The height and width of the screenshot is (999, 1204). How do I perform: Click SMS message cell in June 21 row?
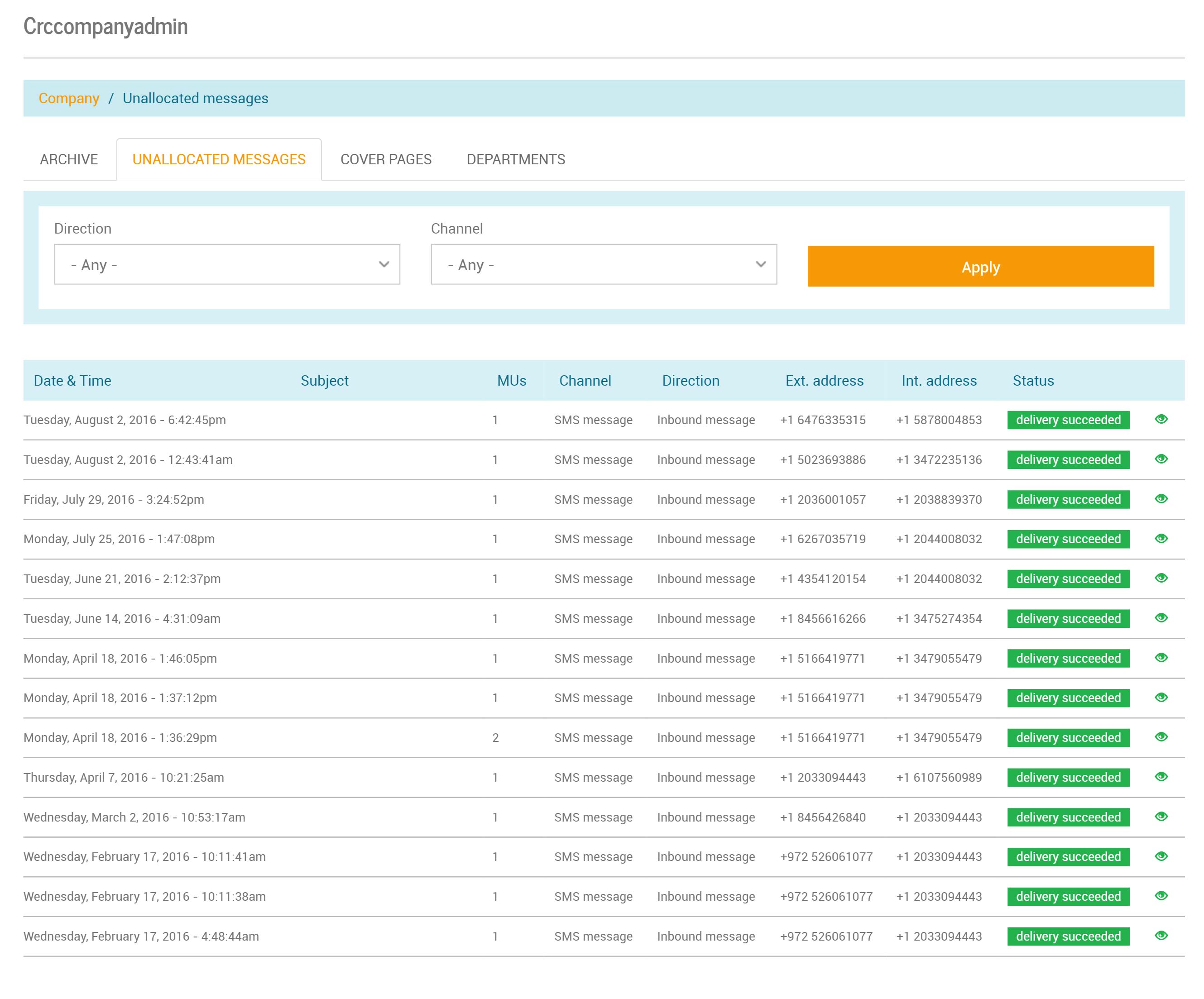coord(594,579)
